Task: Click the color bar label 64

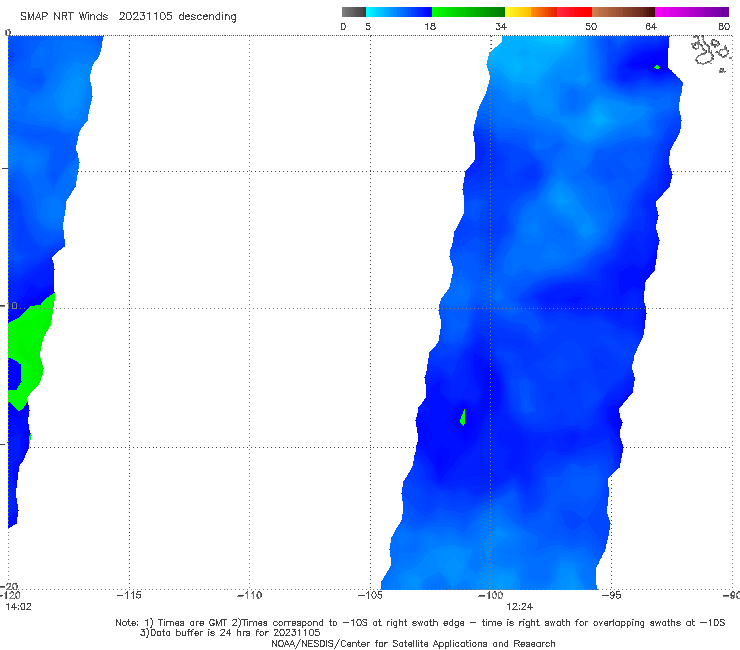Action: click(651, 26)
